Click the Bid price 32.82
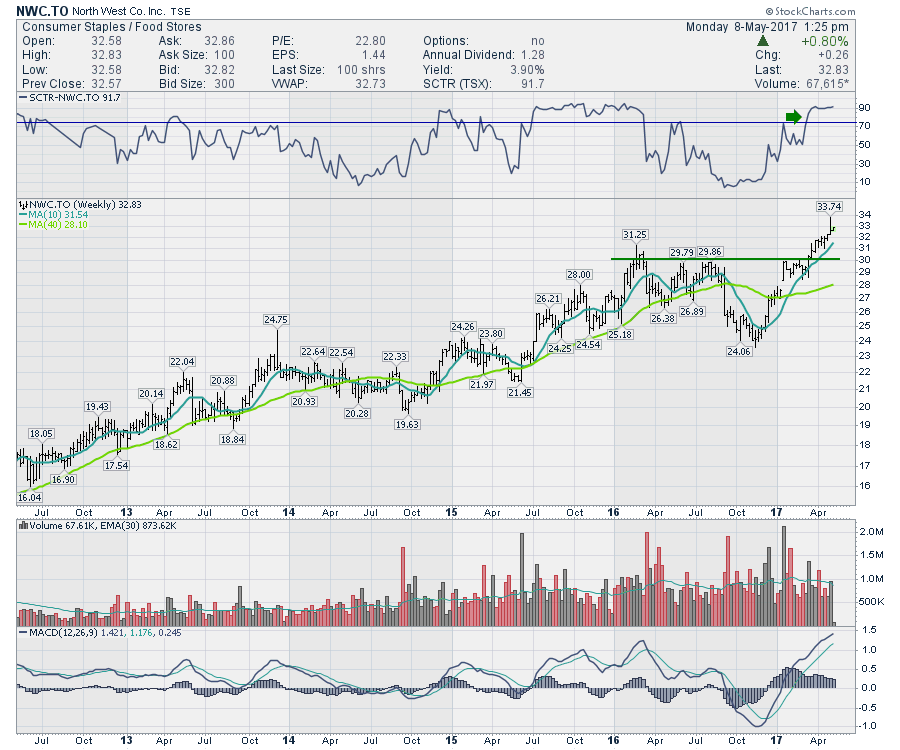 219,69
